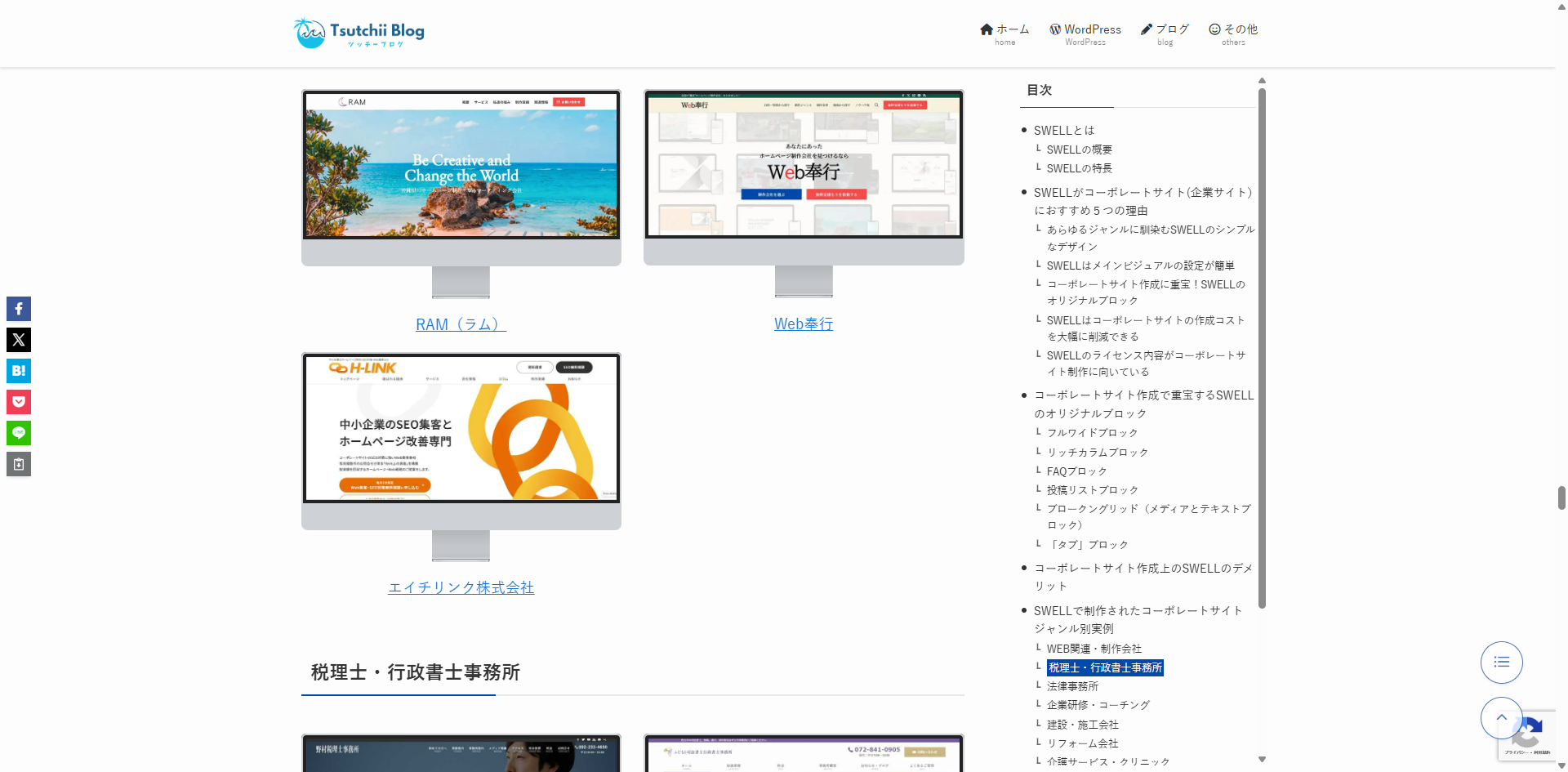Open the floating table of contents button
Image resolution: width=1568 pixels, height=772 pixels.
(x=1501, y=662)
